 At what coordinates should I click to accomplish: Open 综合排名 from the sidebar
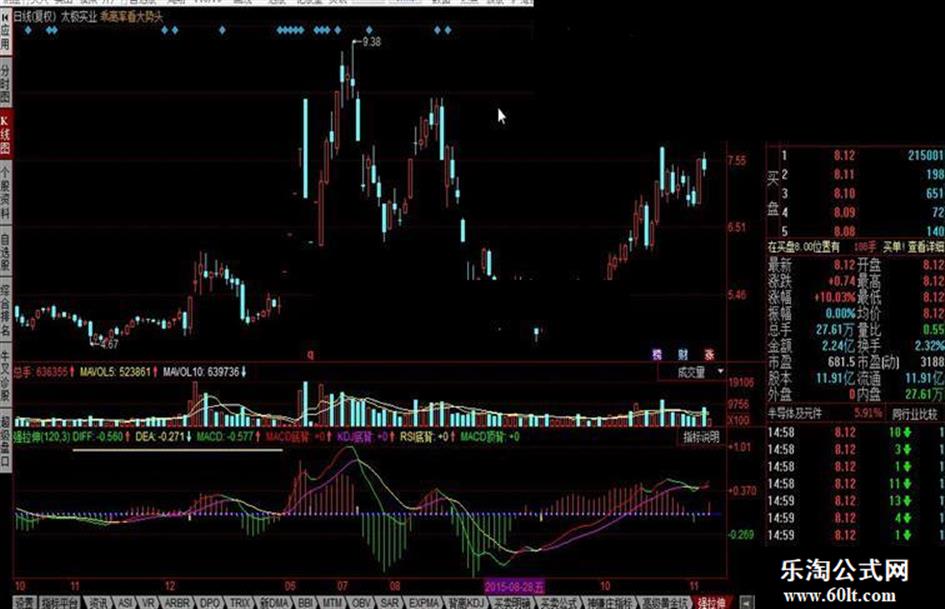pyautogui.click(x=5, y=311)
